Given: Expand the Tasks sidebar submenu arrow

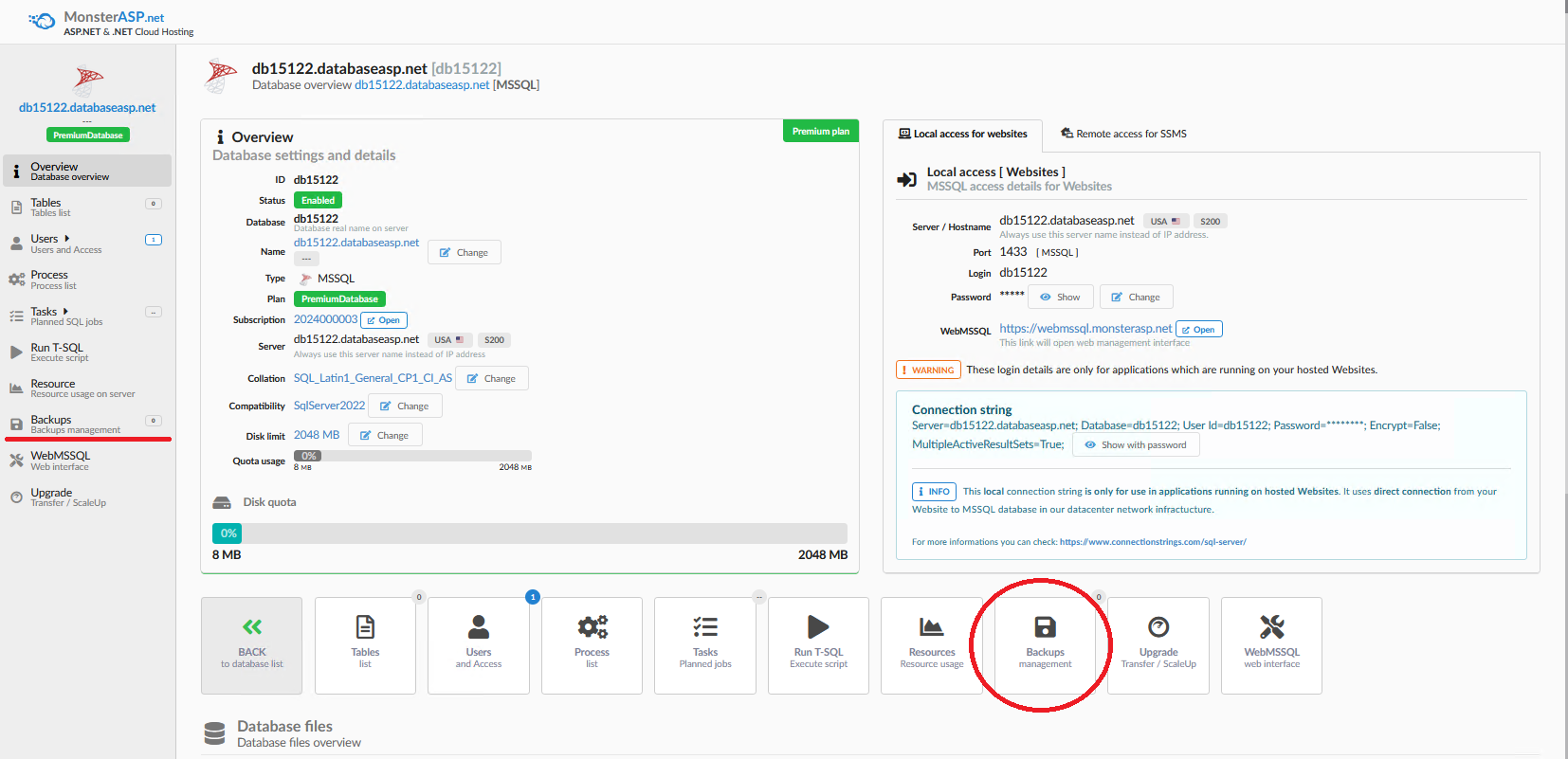Looking at the screenshot, I should (x=65, y=311).
